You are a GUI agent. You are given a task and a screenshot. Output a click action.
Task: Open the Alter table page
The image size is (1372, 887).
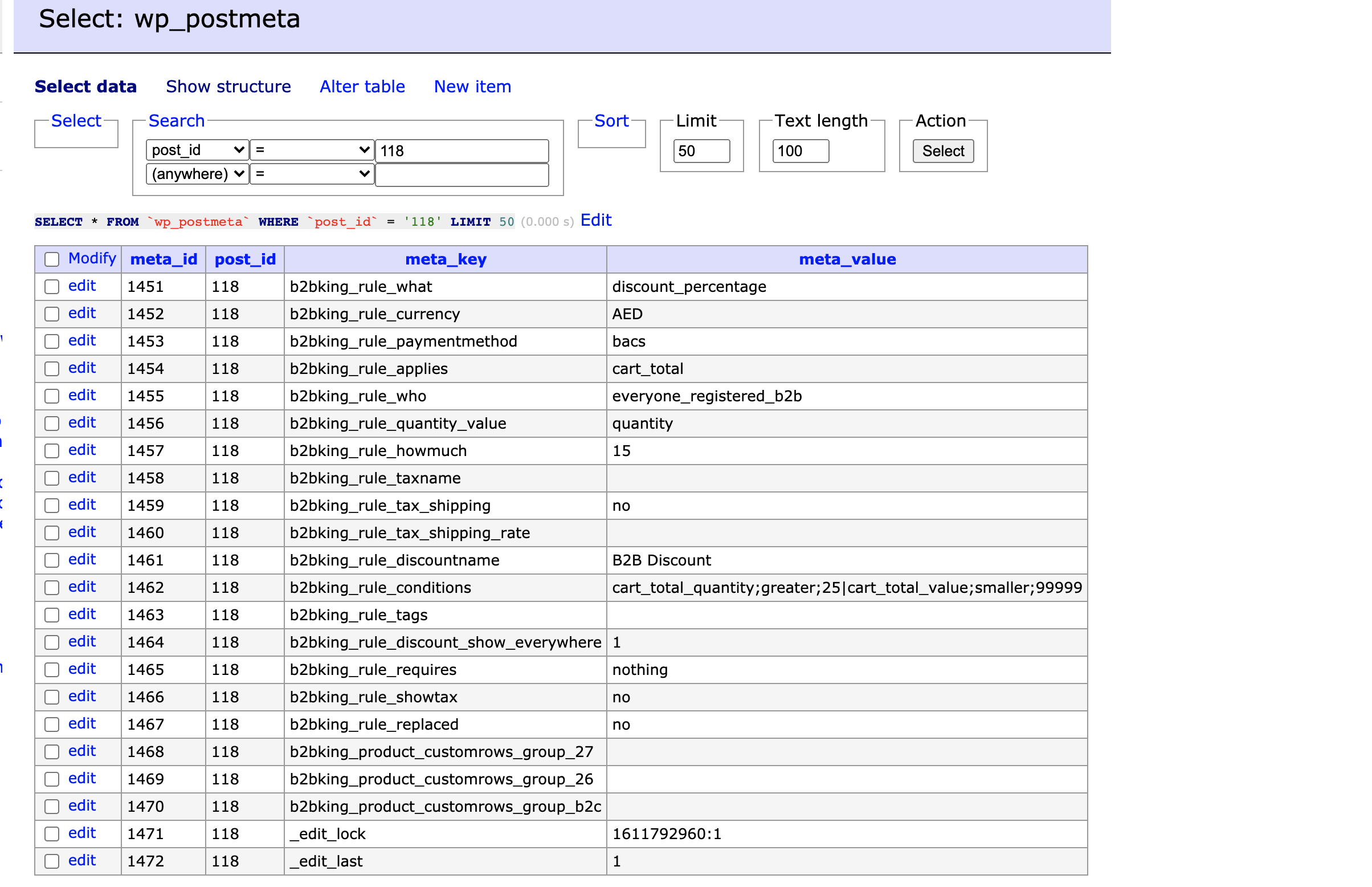pos(362,87)
